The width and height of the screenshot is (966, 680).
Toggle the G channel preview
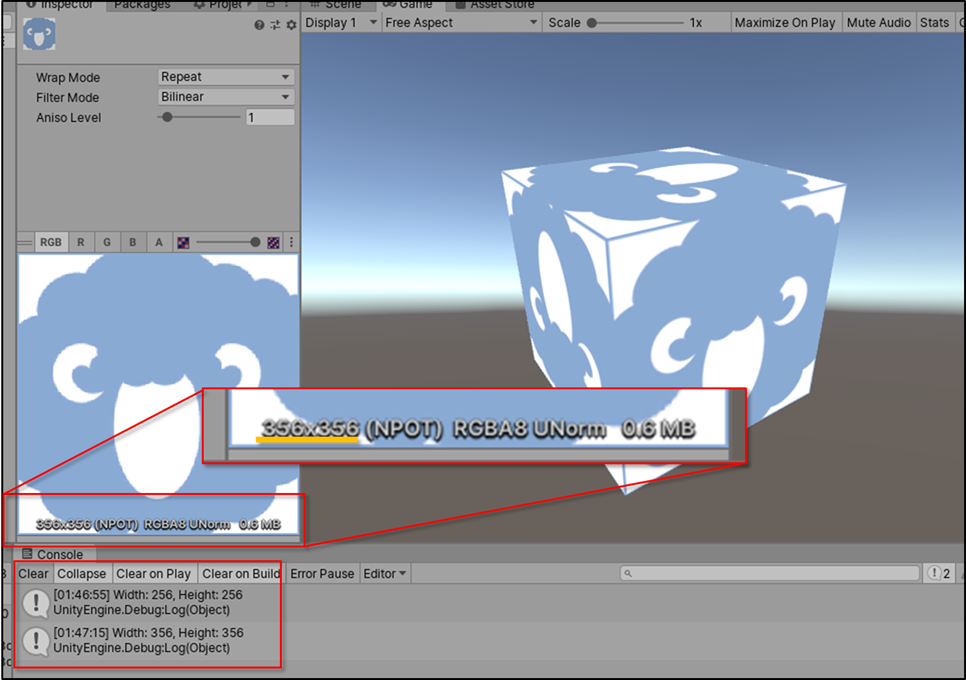pos(107,243)
